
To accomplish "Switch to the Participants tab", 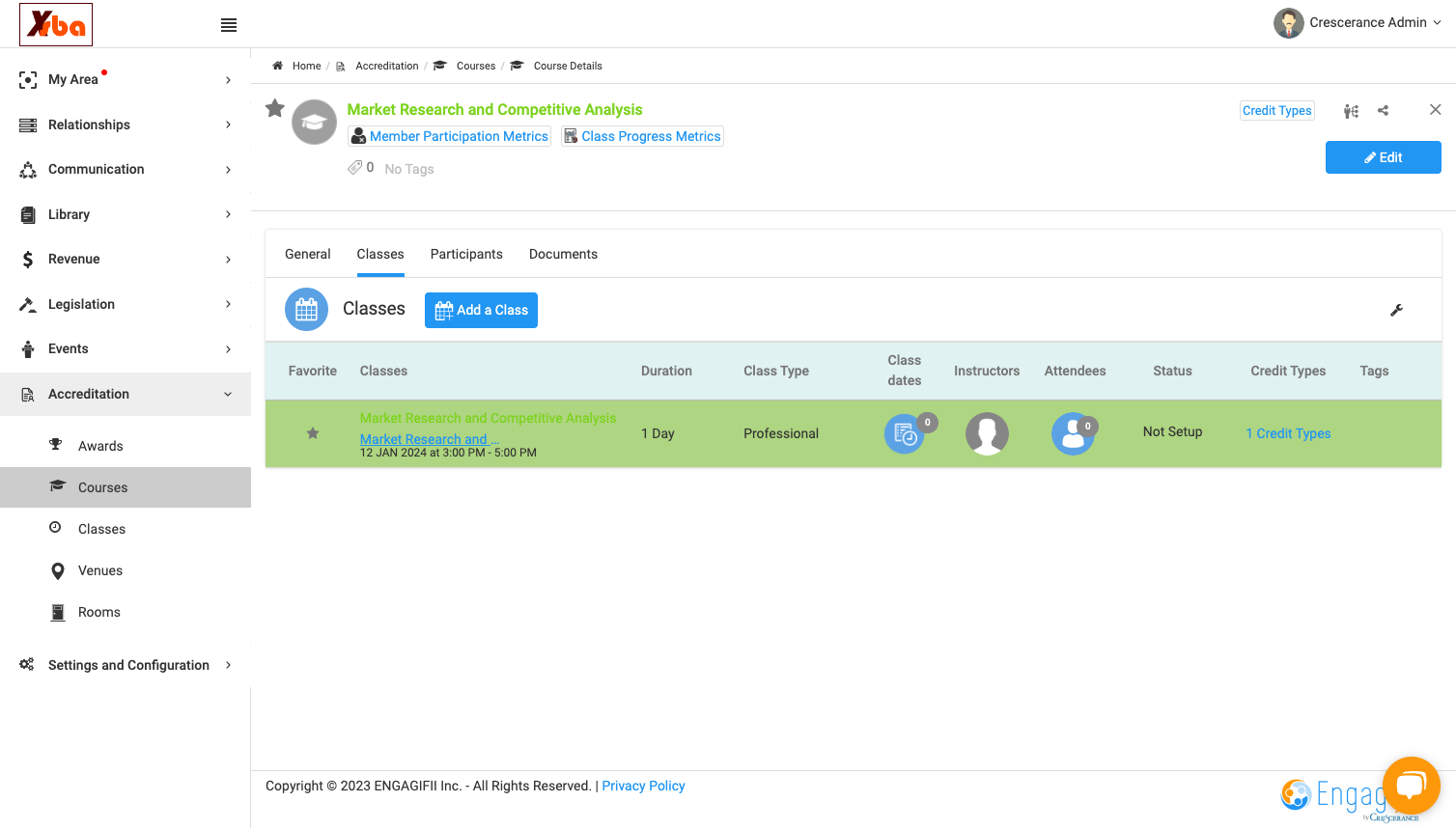I will 466,254.
